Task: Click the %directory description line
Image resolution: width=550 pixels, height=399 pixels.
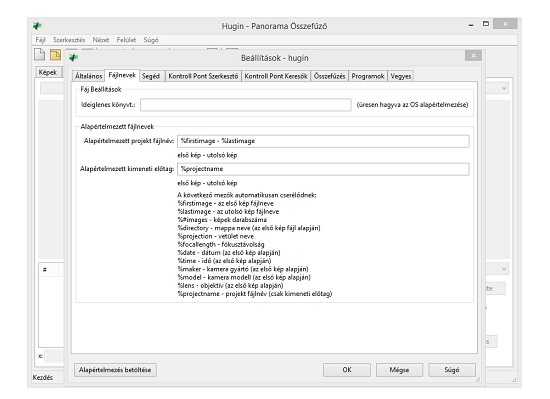Action: pyautogui.click(x=249, y=228)
